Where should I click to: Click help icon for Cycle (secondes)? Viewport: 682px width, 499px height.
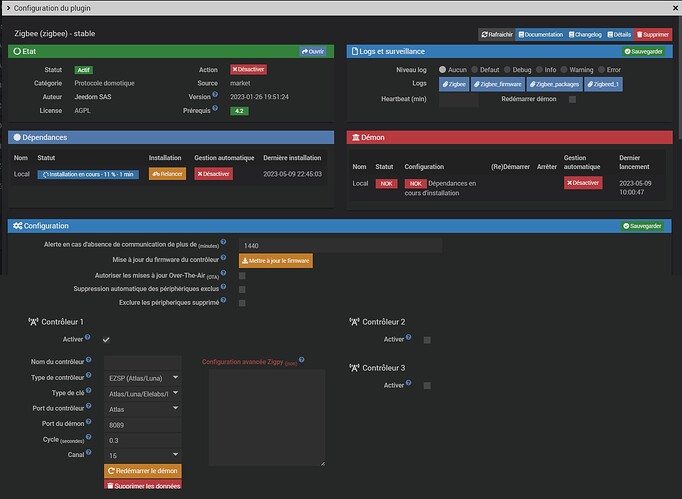click(89, 437)
